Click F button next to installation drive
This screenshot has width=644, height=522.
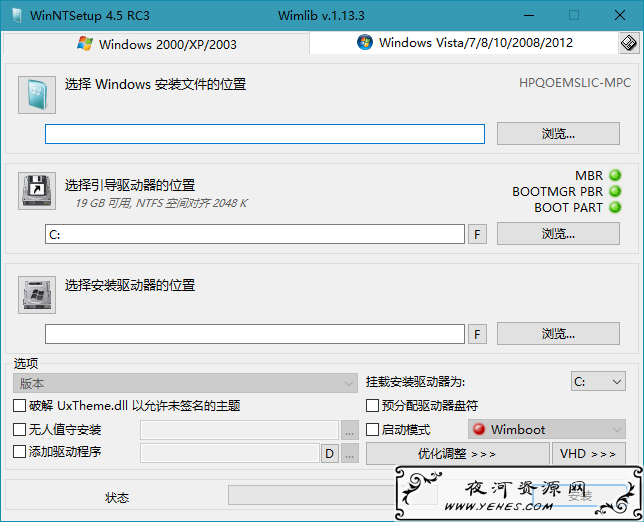pos(477,334)
